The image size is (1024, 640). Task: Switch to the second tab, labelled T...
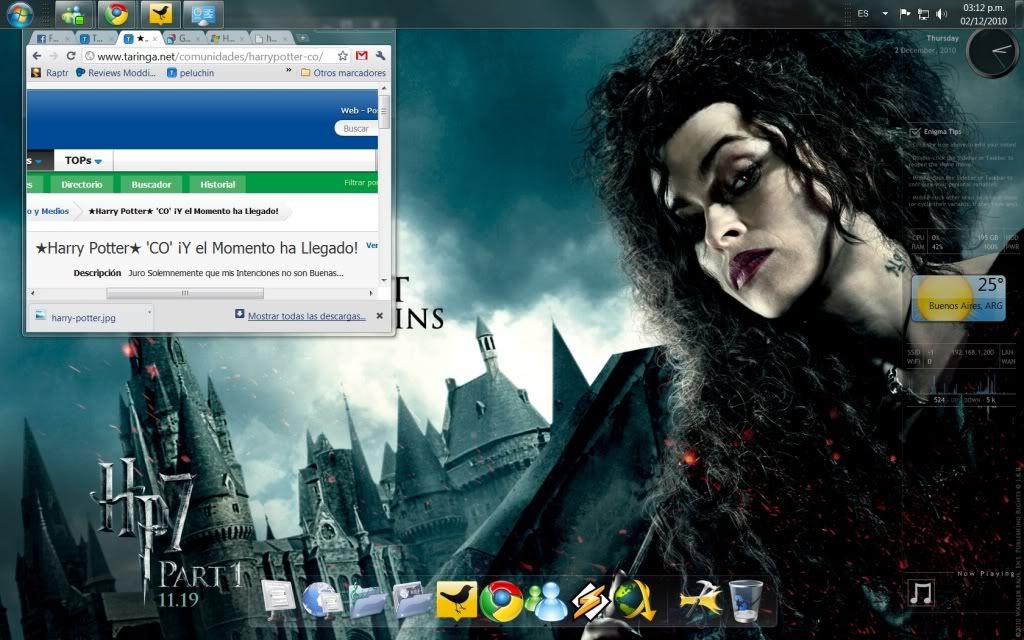[95, 39]
